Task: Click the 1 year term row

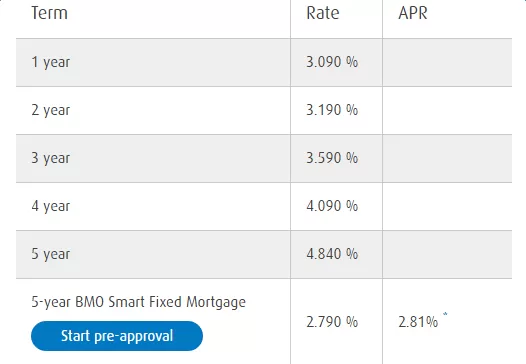Action: click(x=264, y=62)
